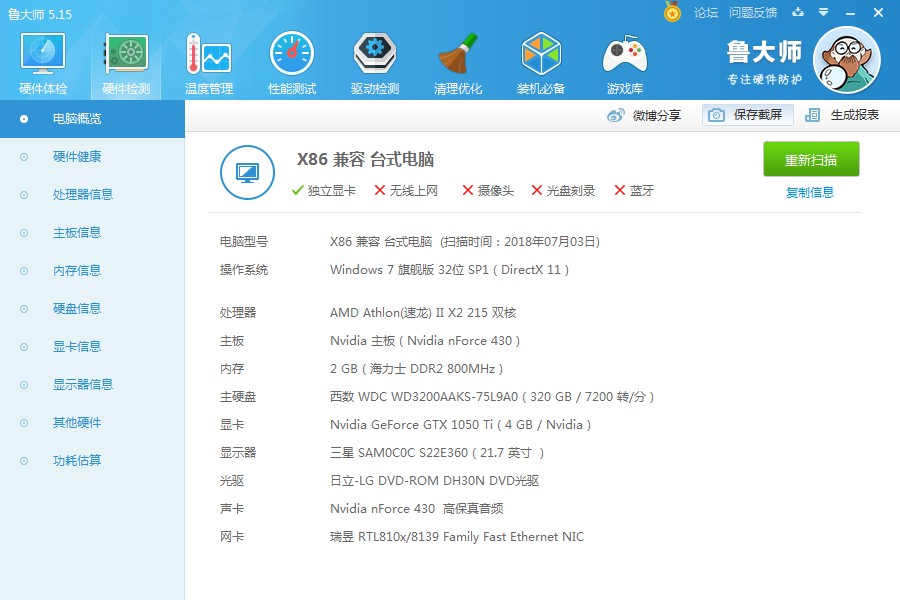
Task: Launch 性能测试 (Performance Test)
Action: (x=291, y=58)
